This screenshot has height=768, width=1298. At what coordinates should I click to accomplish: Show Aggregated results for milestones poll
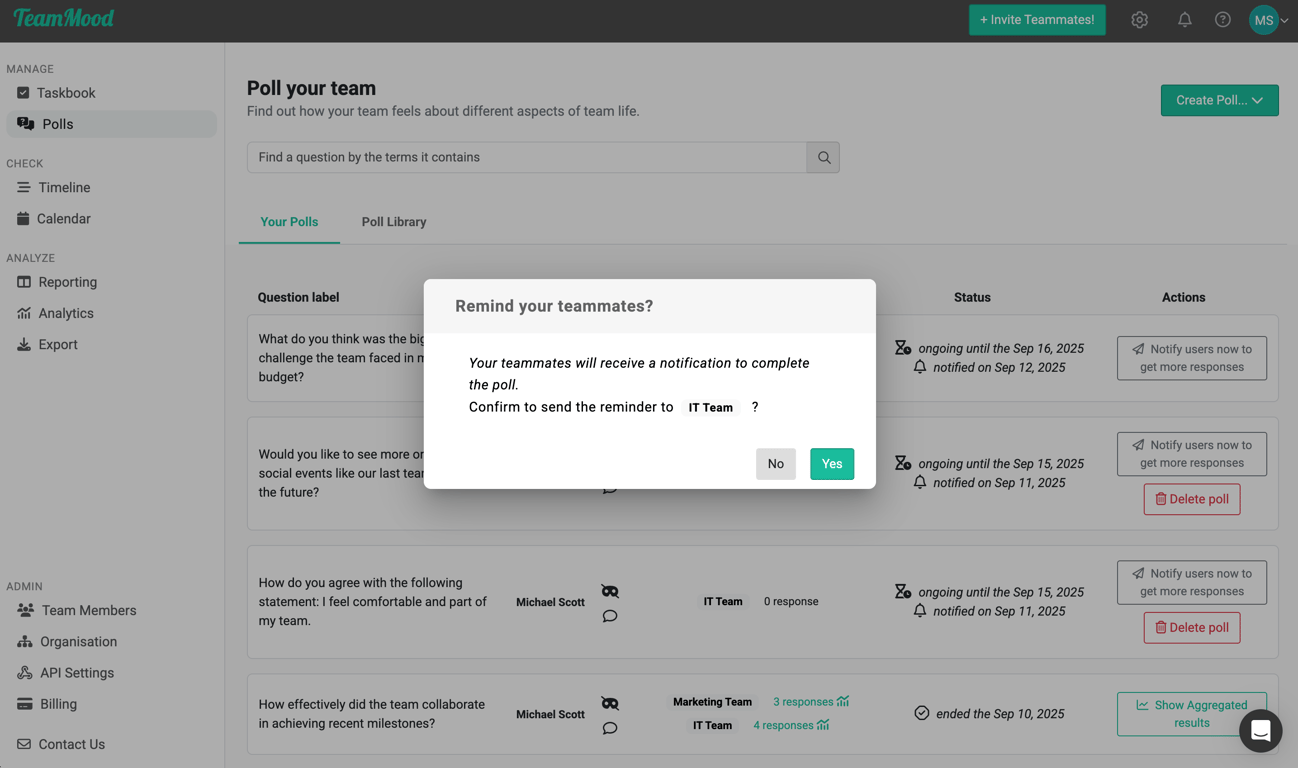tap(1191, 714)
